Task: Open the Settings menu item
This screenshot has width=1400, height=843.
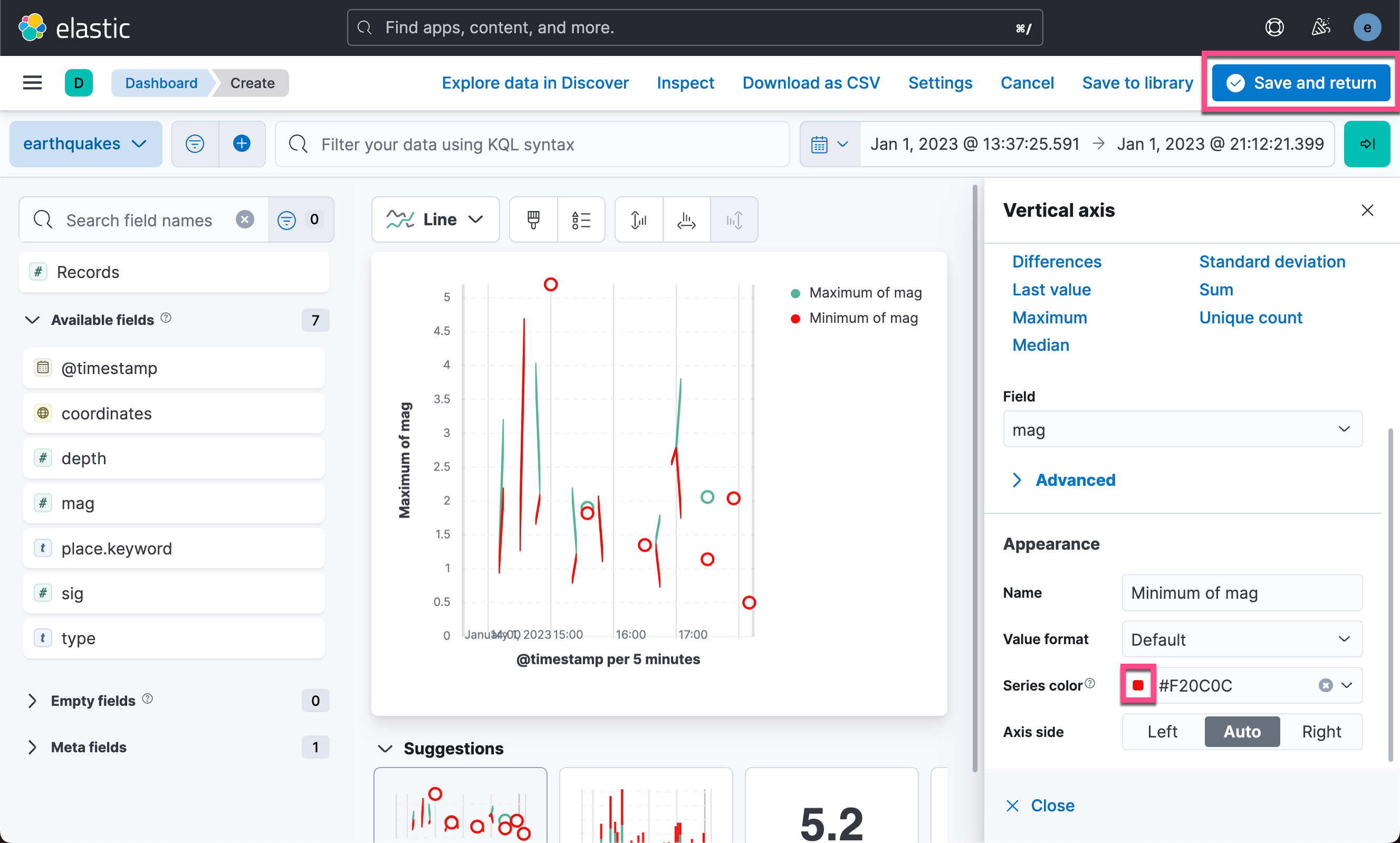Action: pos(940,83)
